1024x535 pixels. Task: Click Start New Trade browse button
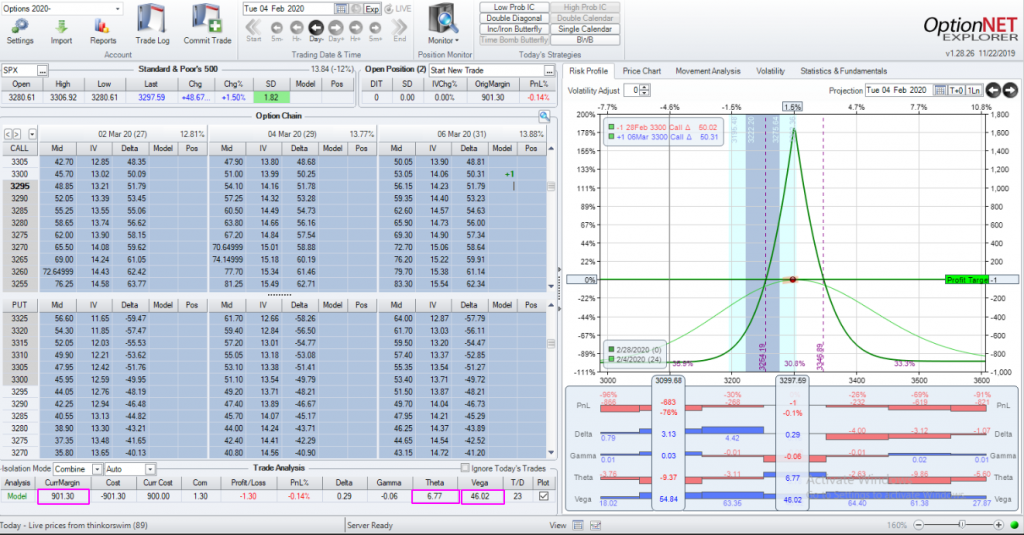coord(549,70)
